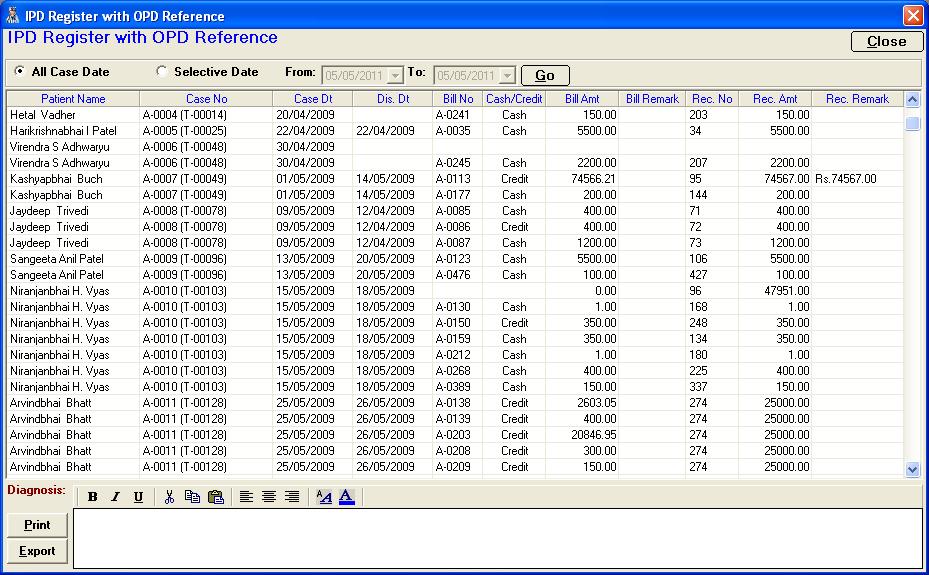This screenshot has width=929, height=575.
Task: Sort by Bill Amt column header
Action: pyautogui.click(x=584, y=99)
